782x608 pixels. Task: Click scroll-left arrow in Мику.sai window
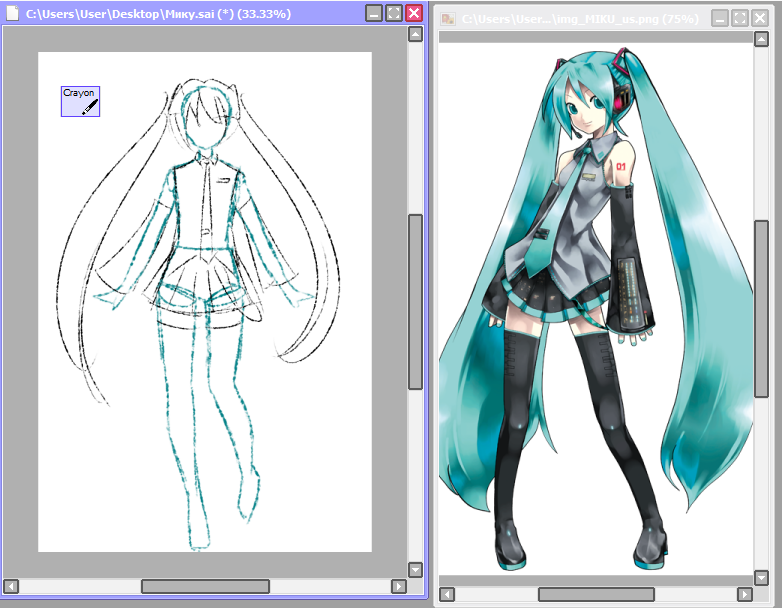point(11,586)
